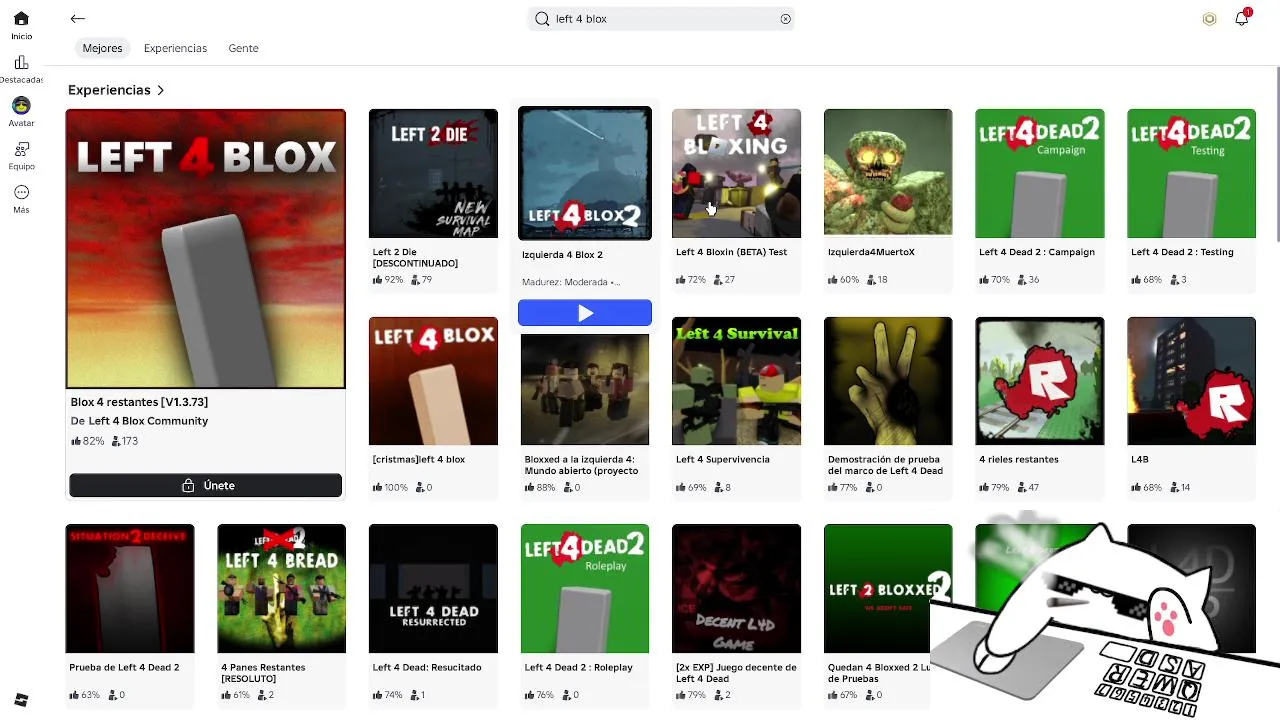
Task: Open Left 4 Blox large featured thumbnail
Action: 205,248
